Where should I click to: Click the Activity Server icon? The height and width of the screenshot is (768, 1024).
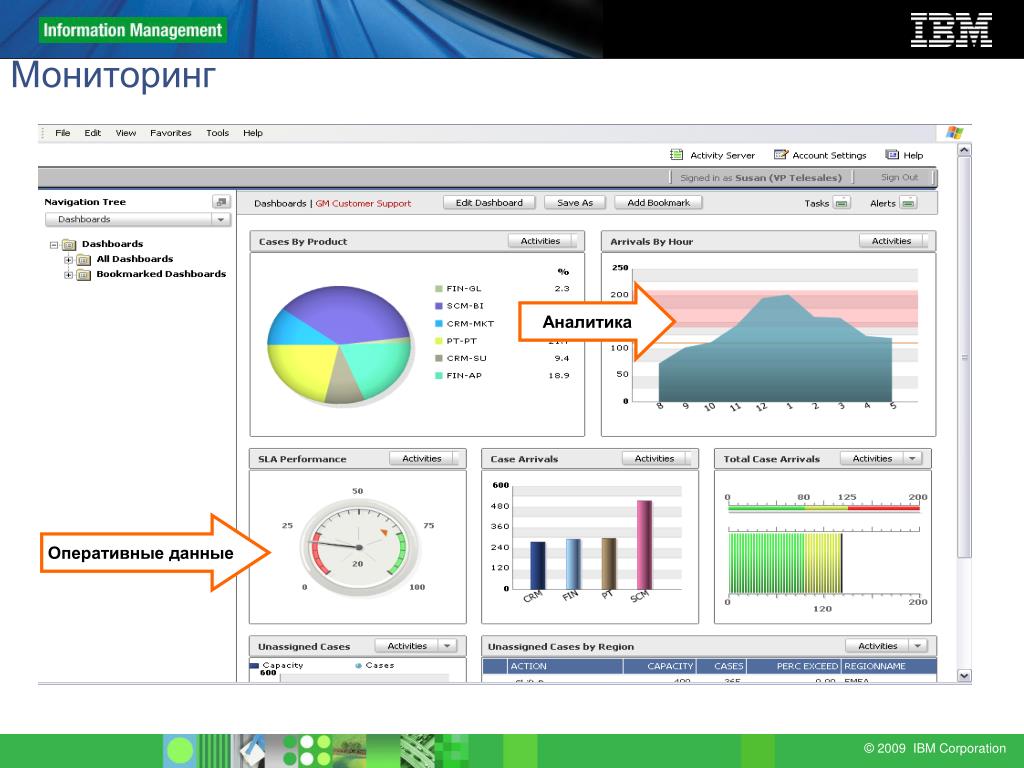pos(677,155)
